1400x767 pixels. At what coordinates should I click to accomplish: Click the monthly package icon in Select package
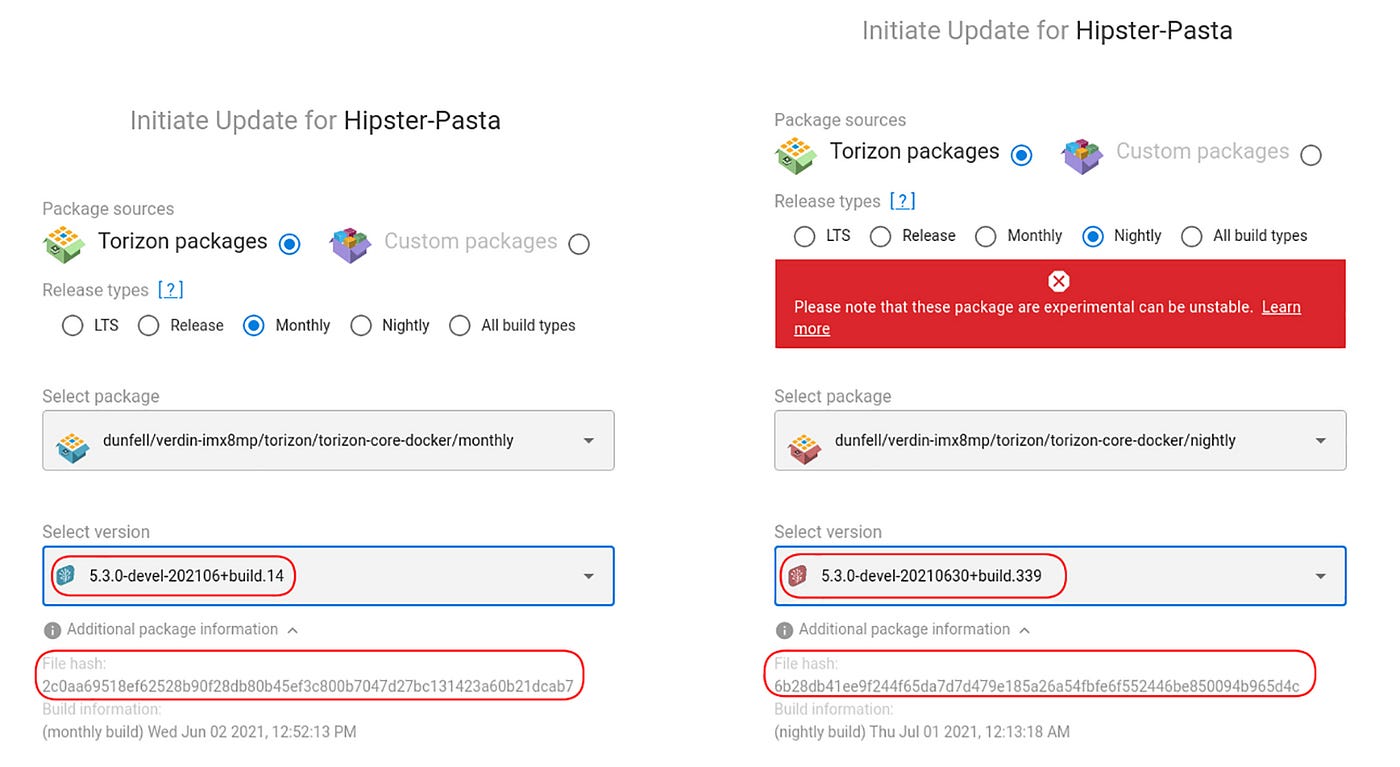pos(72,441)
